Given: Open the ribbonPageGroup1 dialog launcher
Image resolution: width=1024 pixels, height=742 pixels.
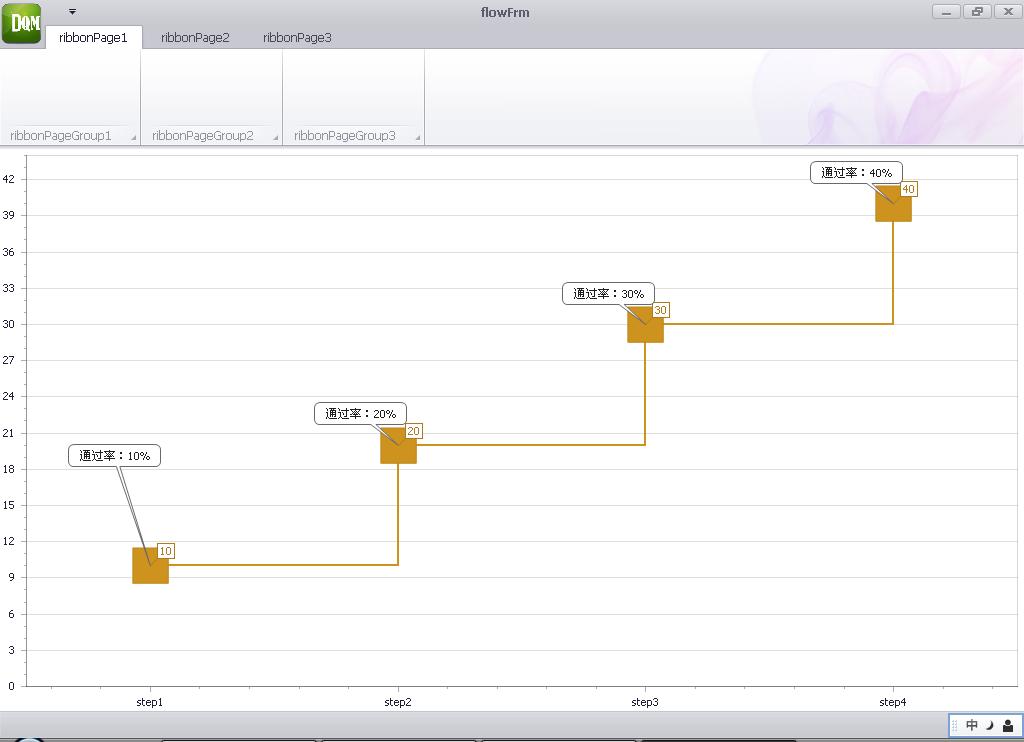Looking at the screenshot, I should pyautogui.click(x=133, y=137).
